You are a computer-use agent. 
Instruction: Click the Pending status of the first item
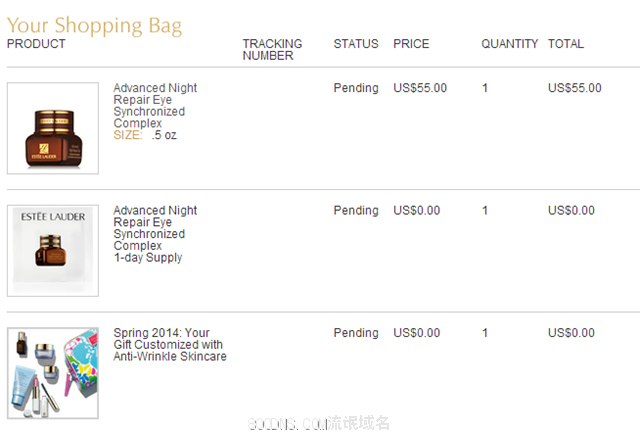[x=356, y=88]
